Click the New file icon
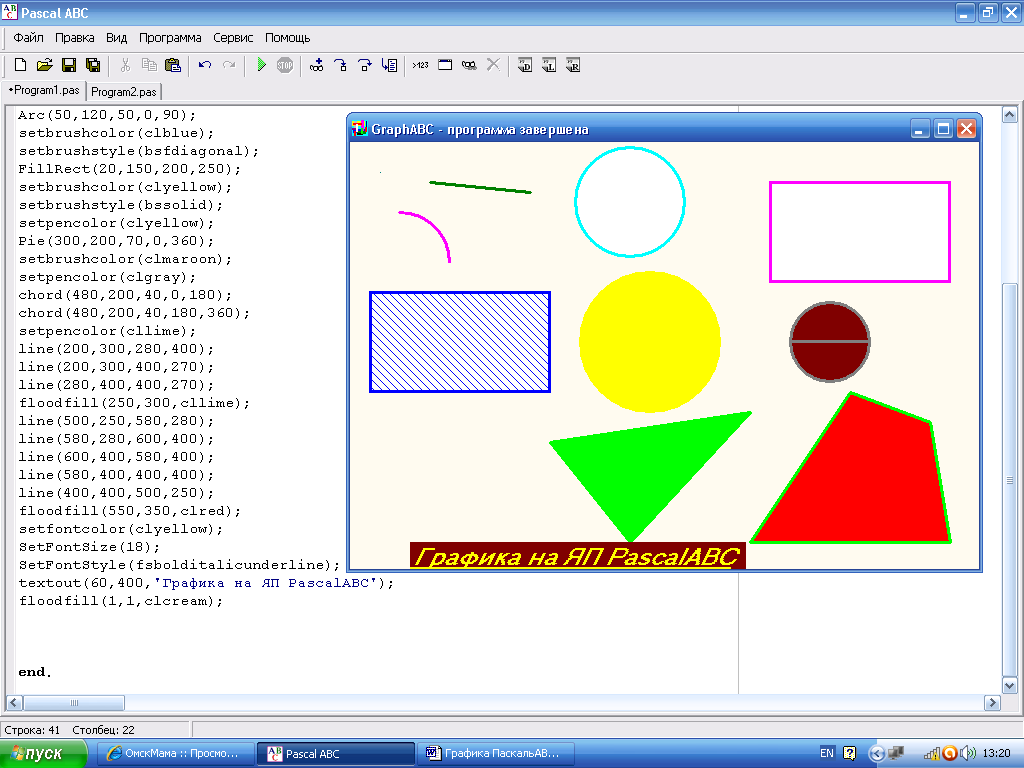Screen dimensions: 1024x768 click(20, 65)
